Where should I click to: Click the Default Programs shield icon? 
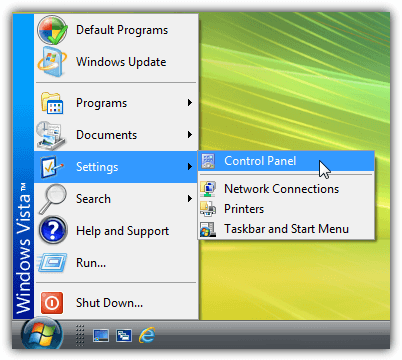(52, 30)
